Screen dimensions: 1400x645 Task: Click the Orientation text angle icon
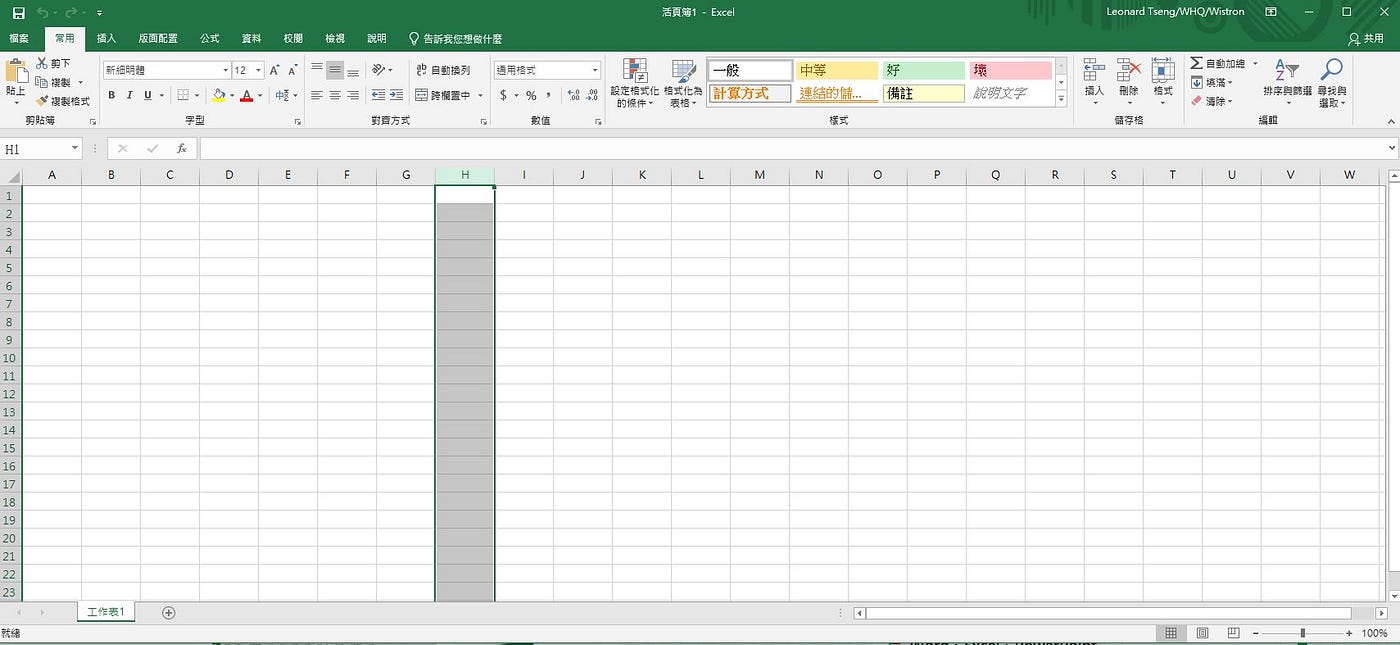coord(378,70)
